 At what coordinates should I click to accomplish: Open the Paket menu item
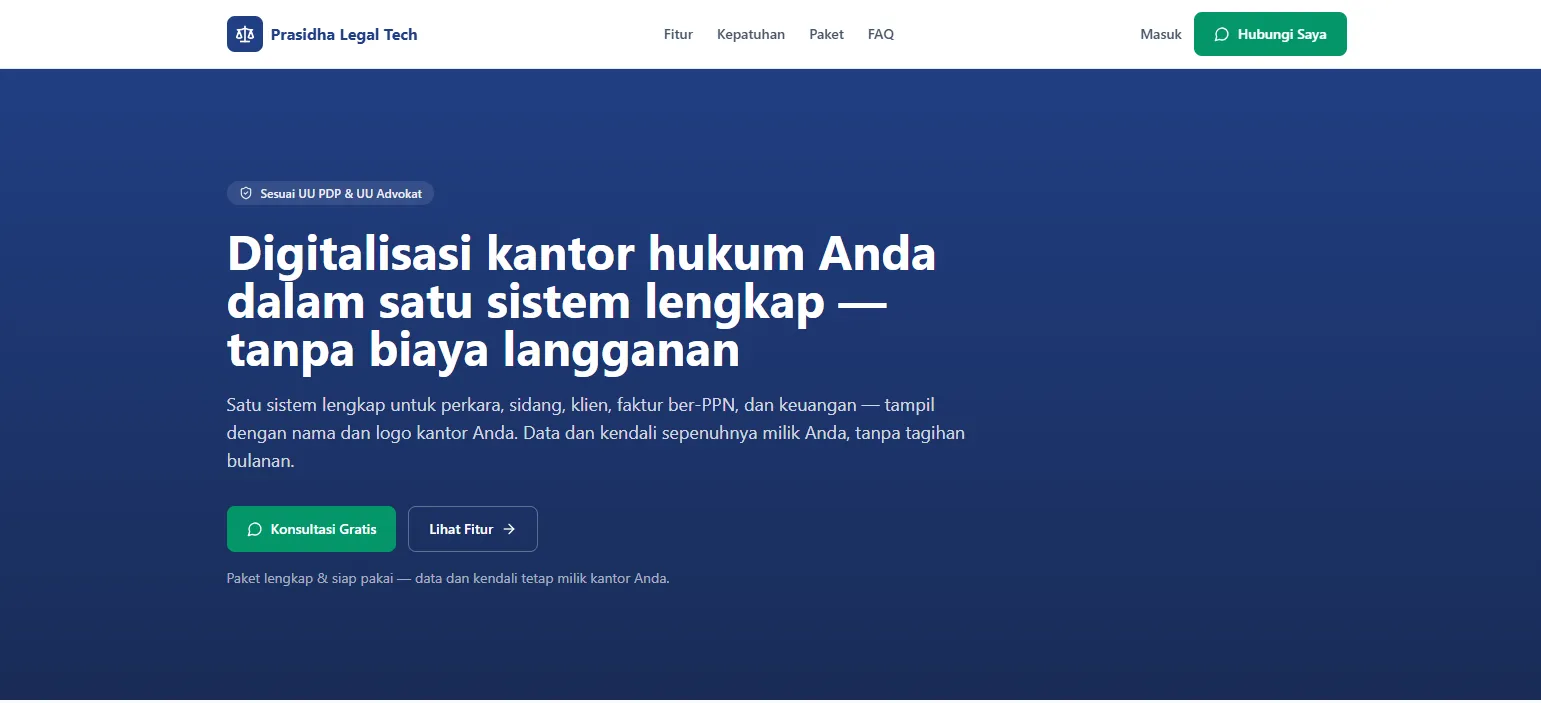click(x=827, y=34)
